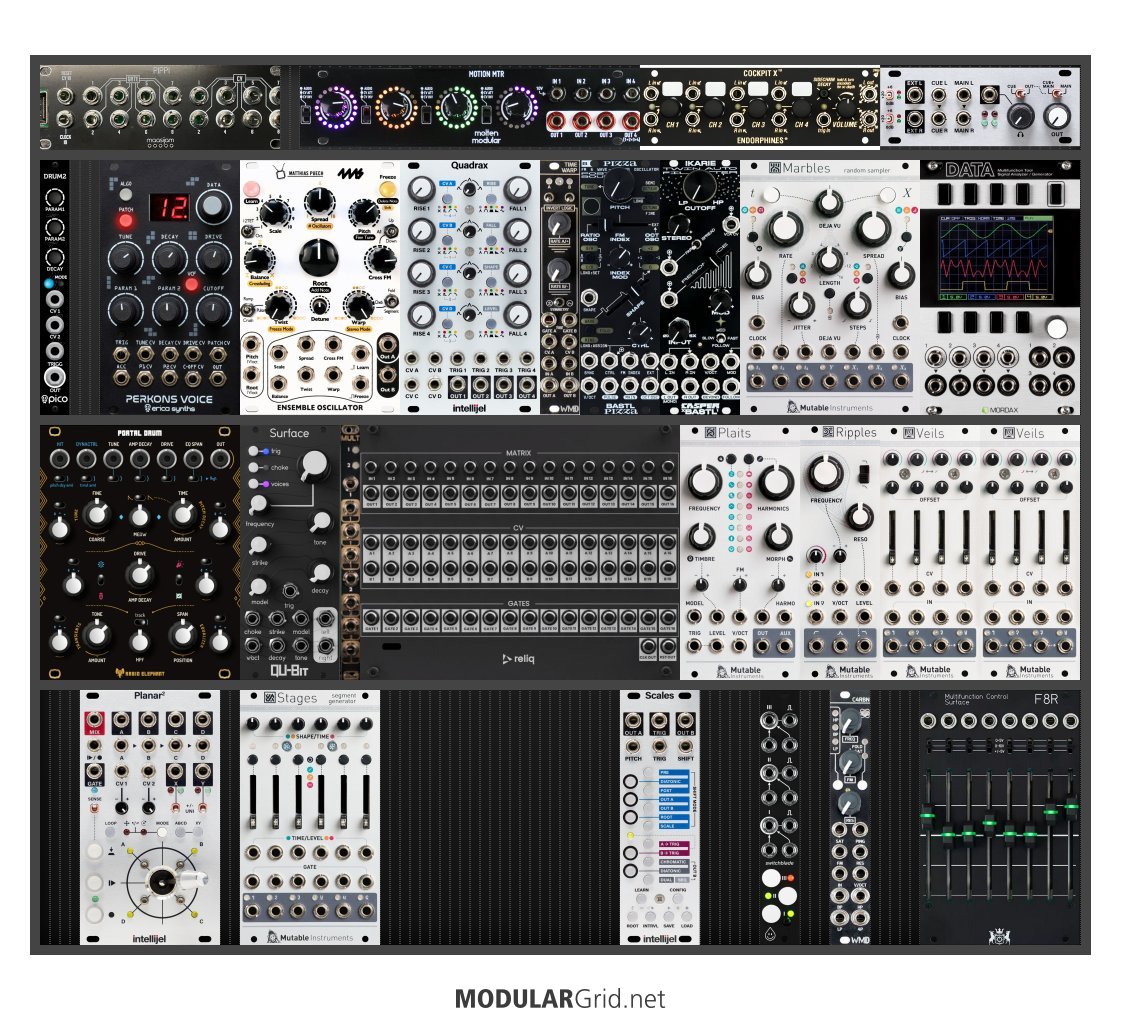Viewport: 1121px width, 1020px height.
Task: Click the Qu-Bit logo on Surface
Action: (289, 670)
